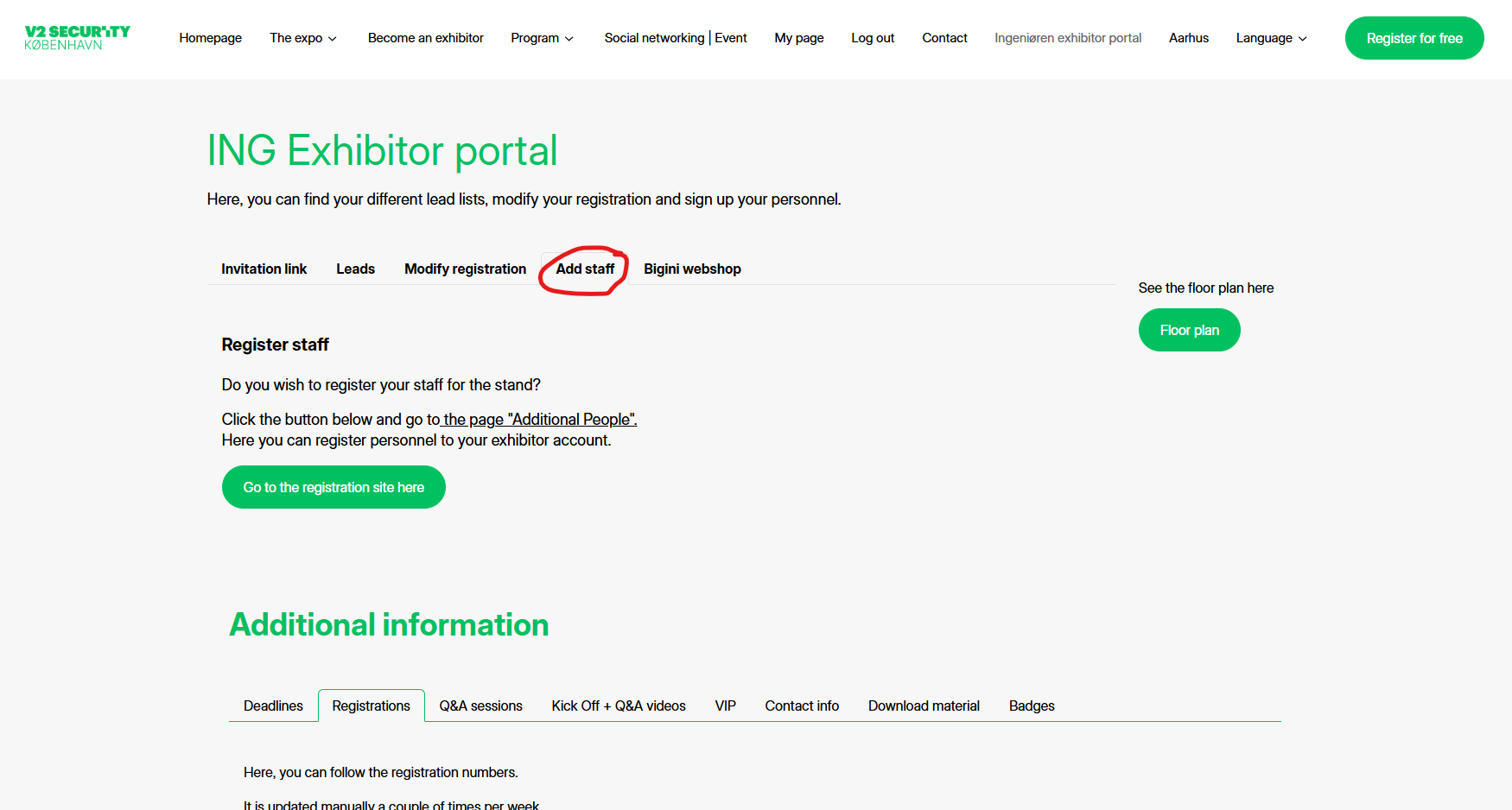1512x810 pixels.
Task: Click the Log out link
Action: click(x=872, y=38)
